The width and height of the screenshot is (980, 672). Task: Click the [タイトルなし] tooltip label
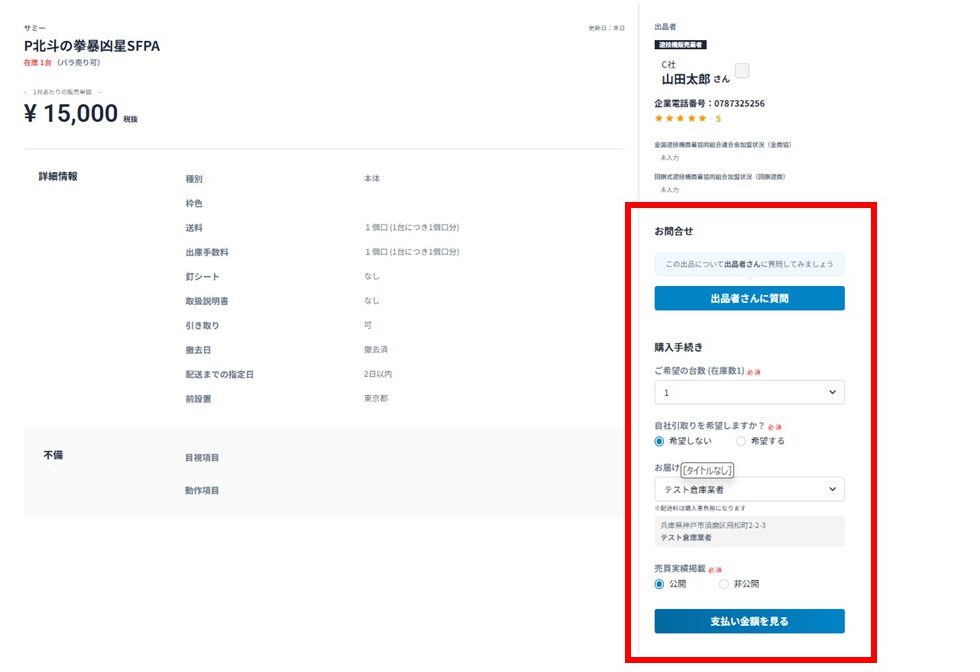[708, 470]
